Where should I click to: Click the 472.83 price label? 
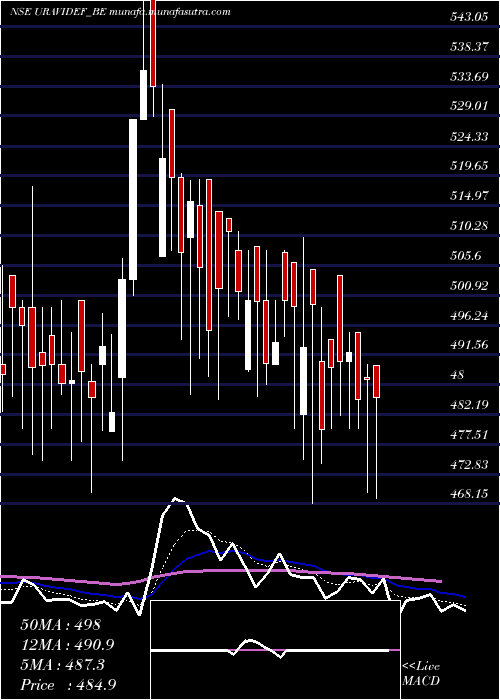[469, 465]
